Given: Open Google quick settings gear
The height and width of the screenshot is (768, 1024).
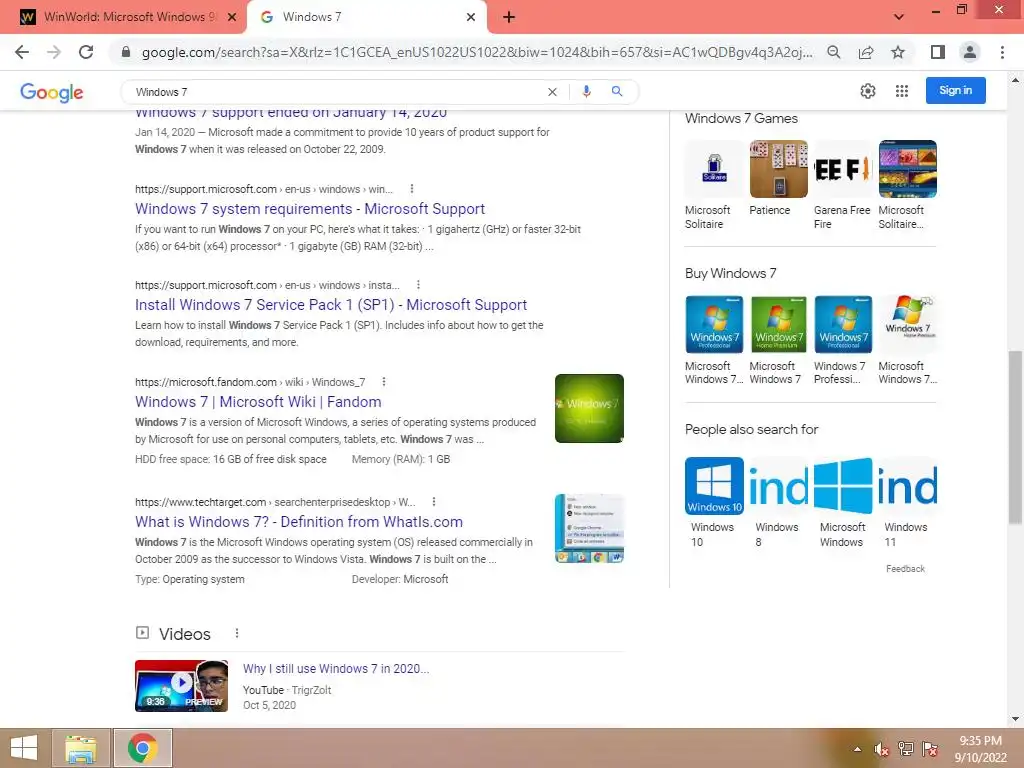Looking at the screenshot, I should pyautogui.click(x=867, y=91).
